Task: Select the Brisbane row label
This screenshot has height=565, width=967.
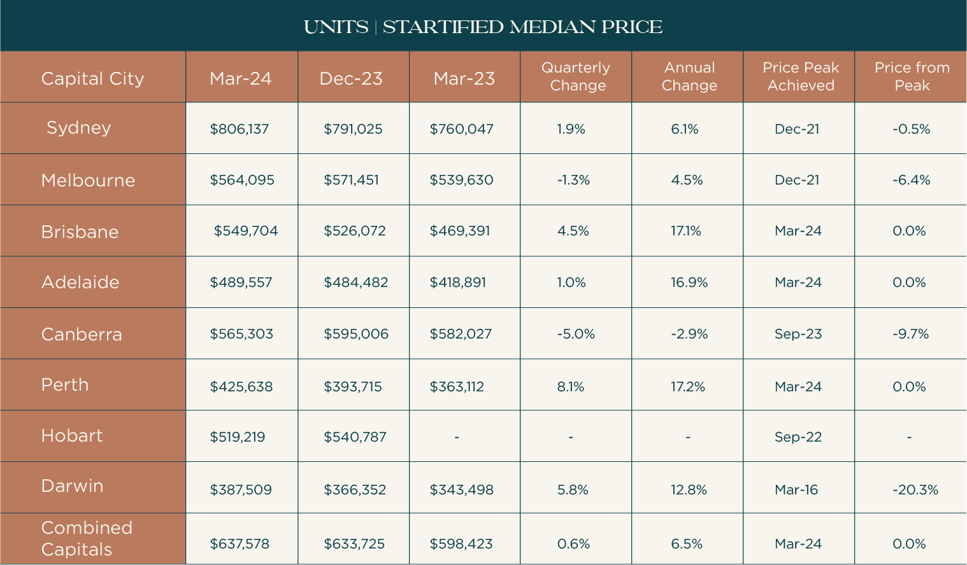Action: (79, 232)
